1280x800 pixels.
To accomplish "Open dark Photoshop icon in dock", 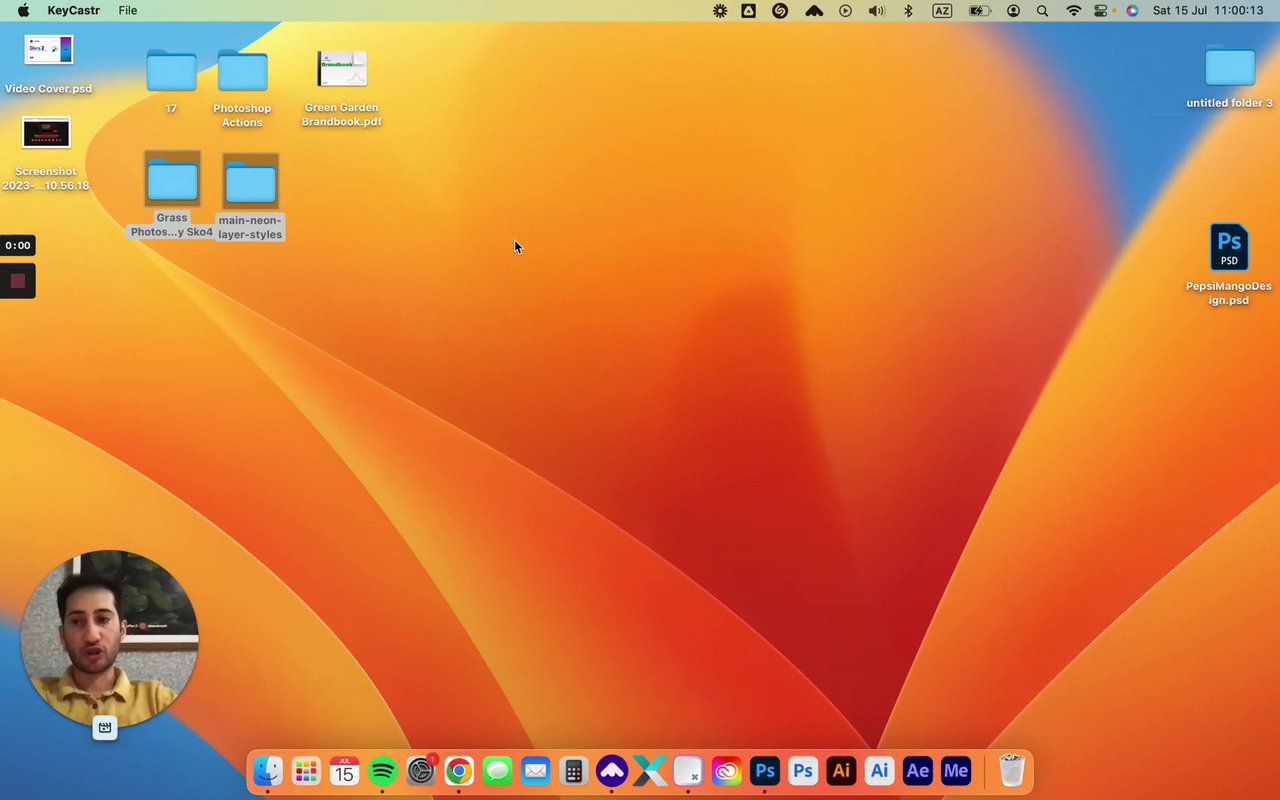I will pyautogui.click(x=765, y=771).
